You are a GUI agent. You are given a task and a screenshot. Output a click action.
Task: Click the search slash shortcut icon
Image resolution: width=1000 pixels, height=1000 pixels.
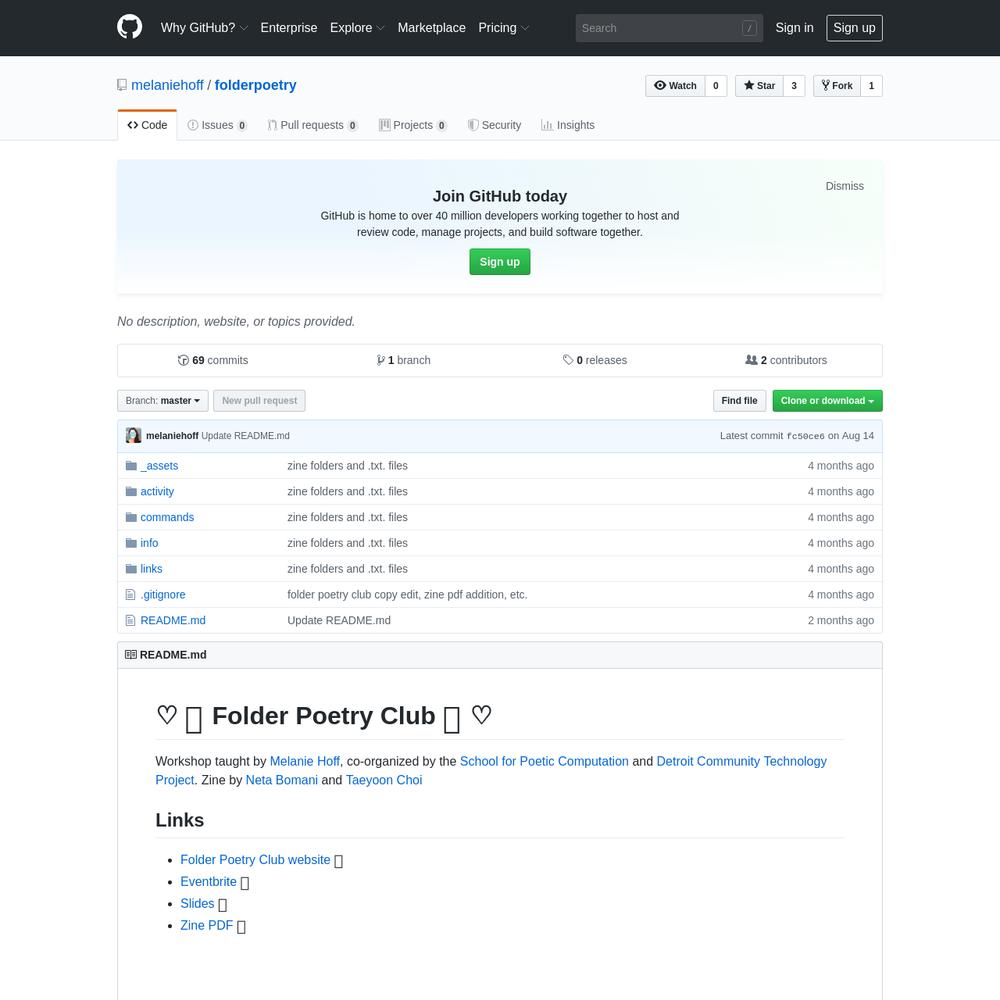pyautogui.click(x=749, y=28)
